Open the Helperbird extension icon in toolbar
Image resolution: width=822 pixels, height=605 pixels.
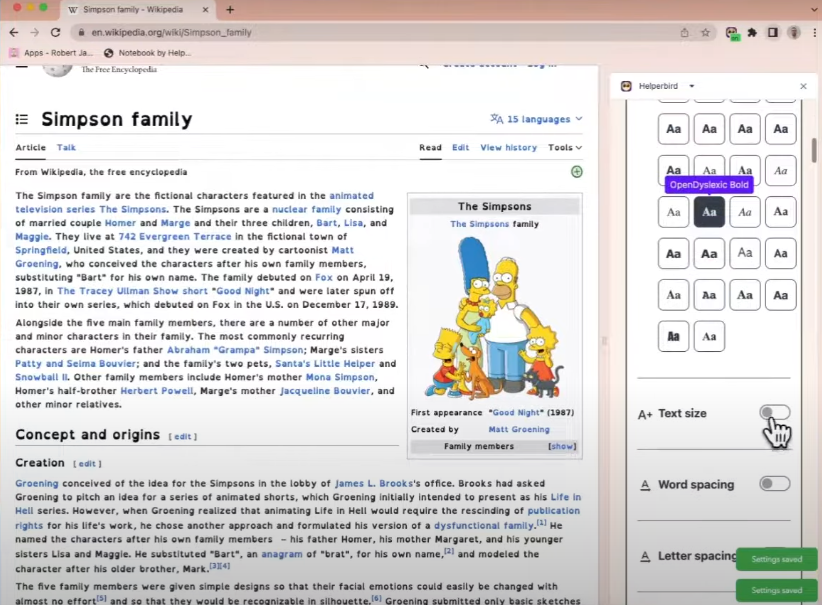(x=732, y=33)
